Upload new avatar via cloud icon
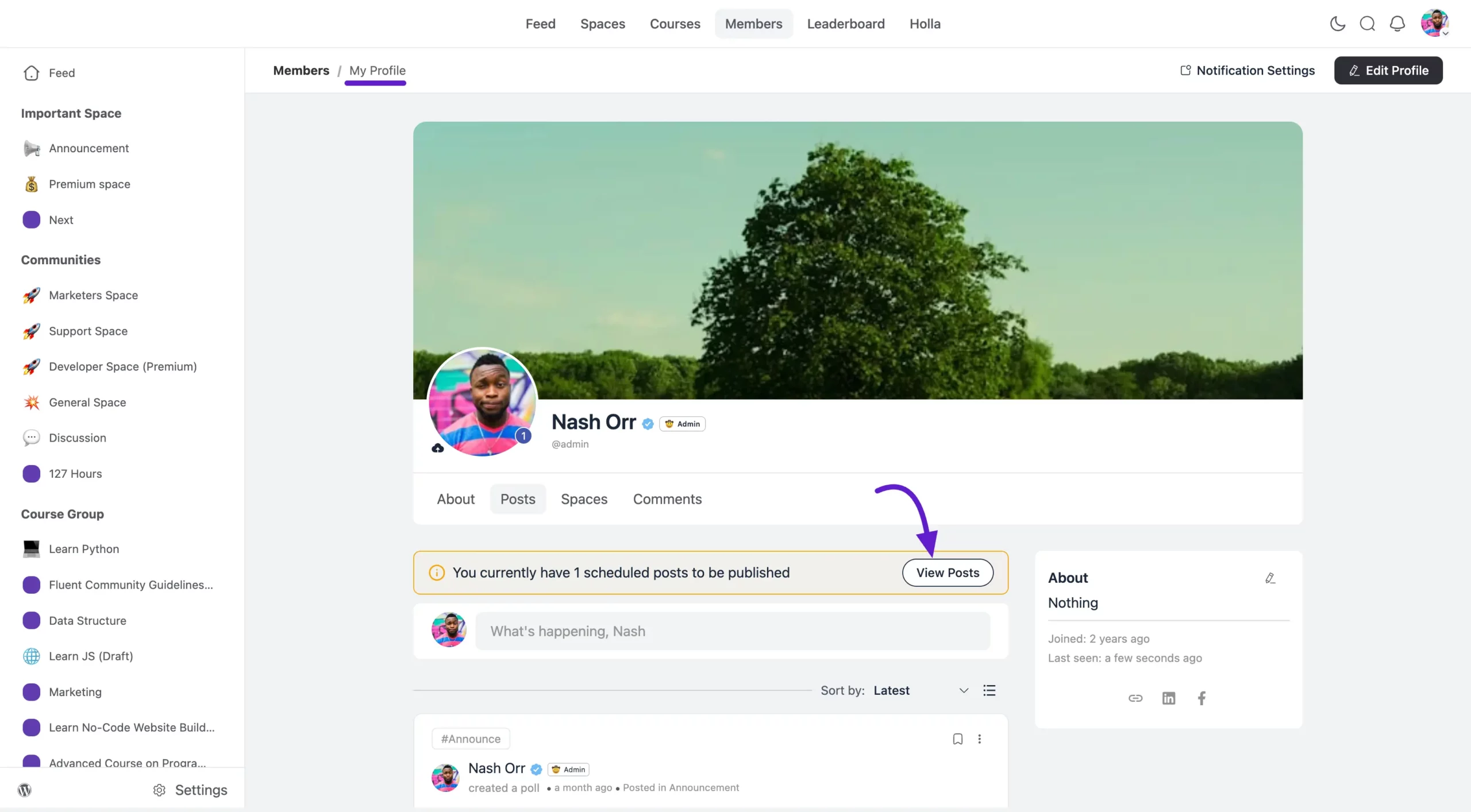This screenshot has width=1471, height=812. coord(438,448)
